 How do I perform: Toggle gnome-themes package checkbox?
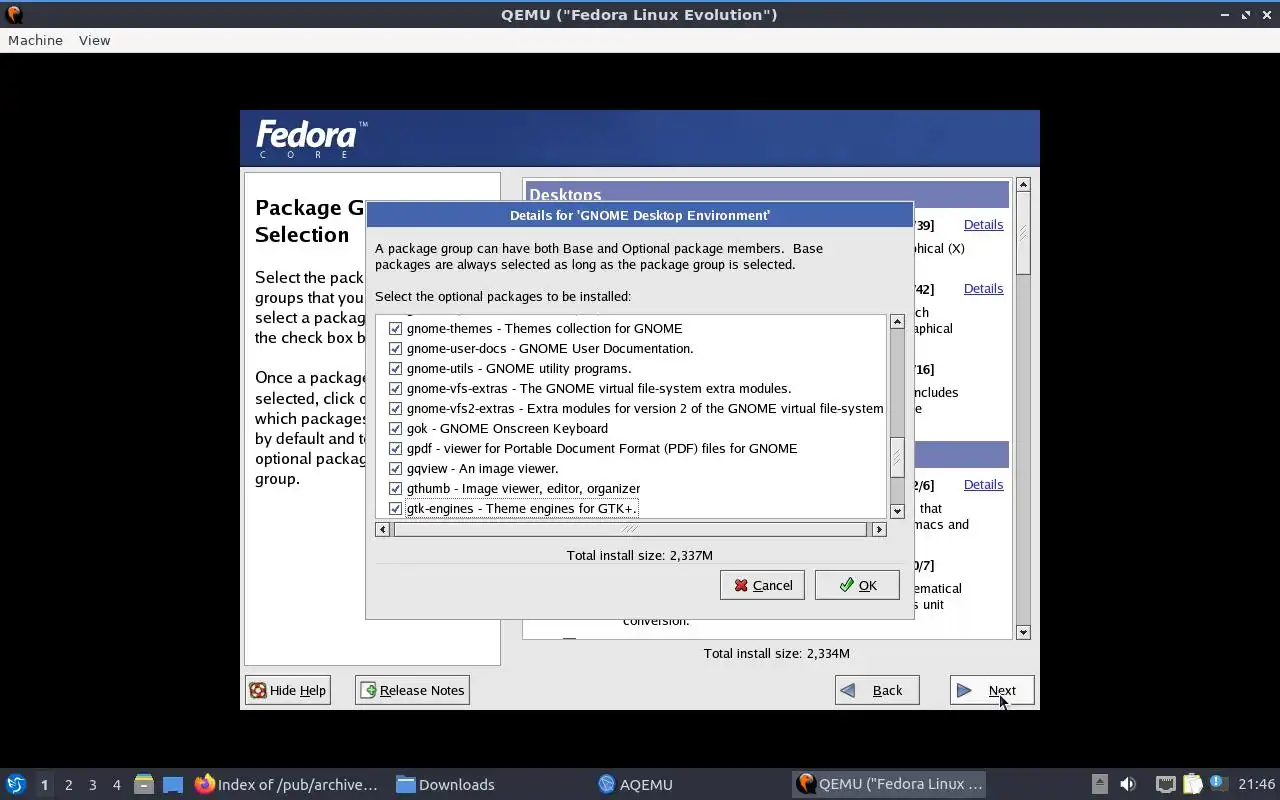395,328
